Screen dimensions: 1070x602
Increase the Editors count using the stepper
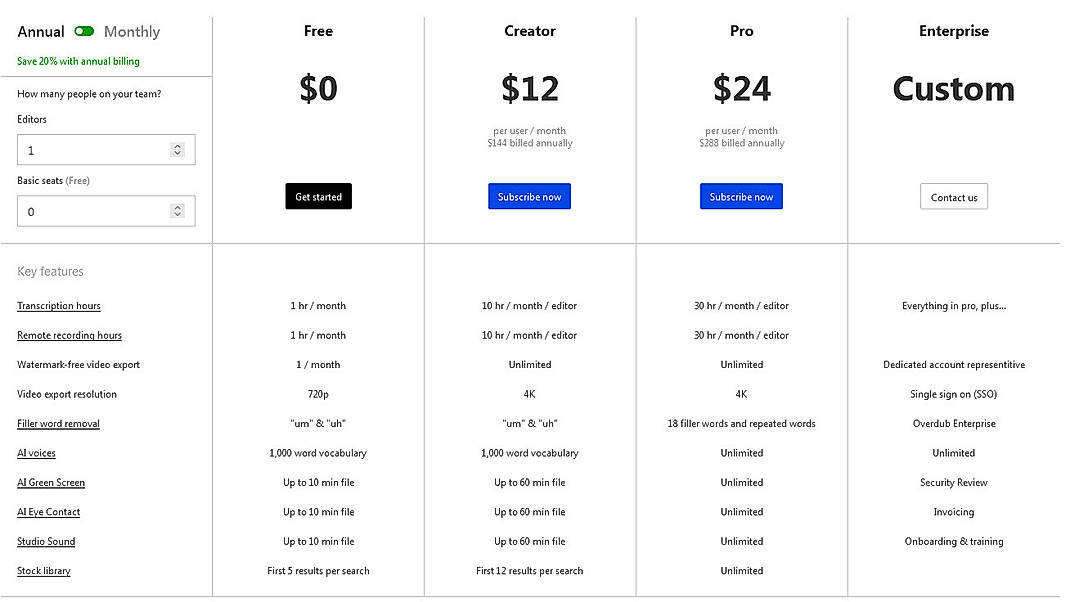177,148
